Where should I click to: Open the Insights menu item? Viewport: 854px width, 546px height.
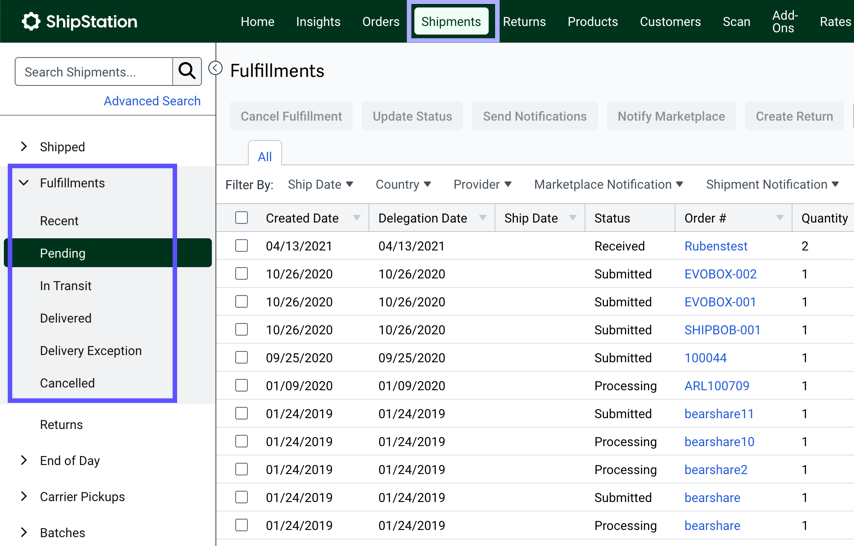point(318,22)
